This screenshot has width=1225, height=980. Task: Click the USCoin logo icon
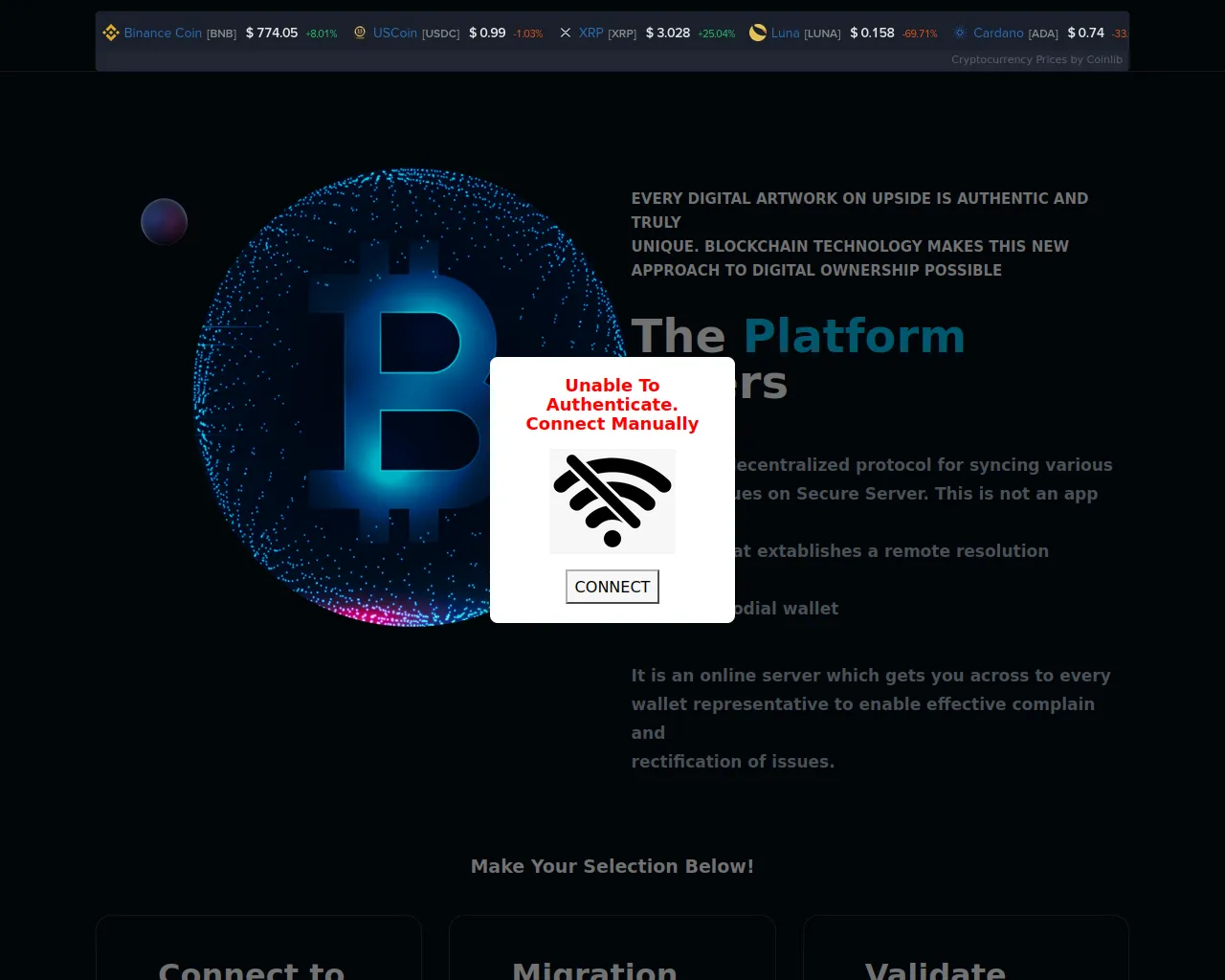point(360,33)
